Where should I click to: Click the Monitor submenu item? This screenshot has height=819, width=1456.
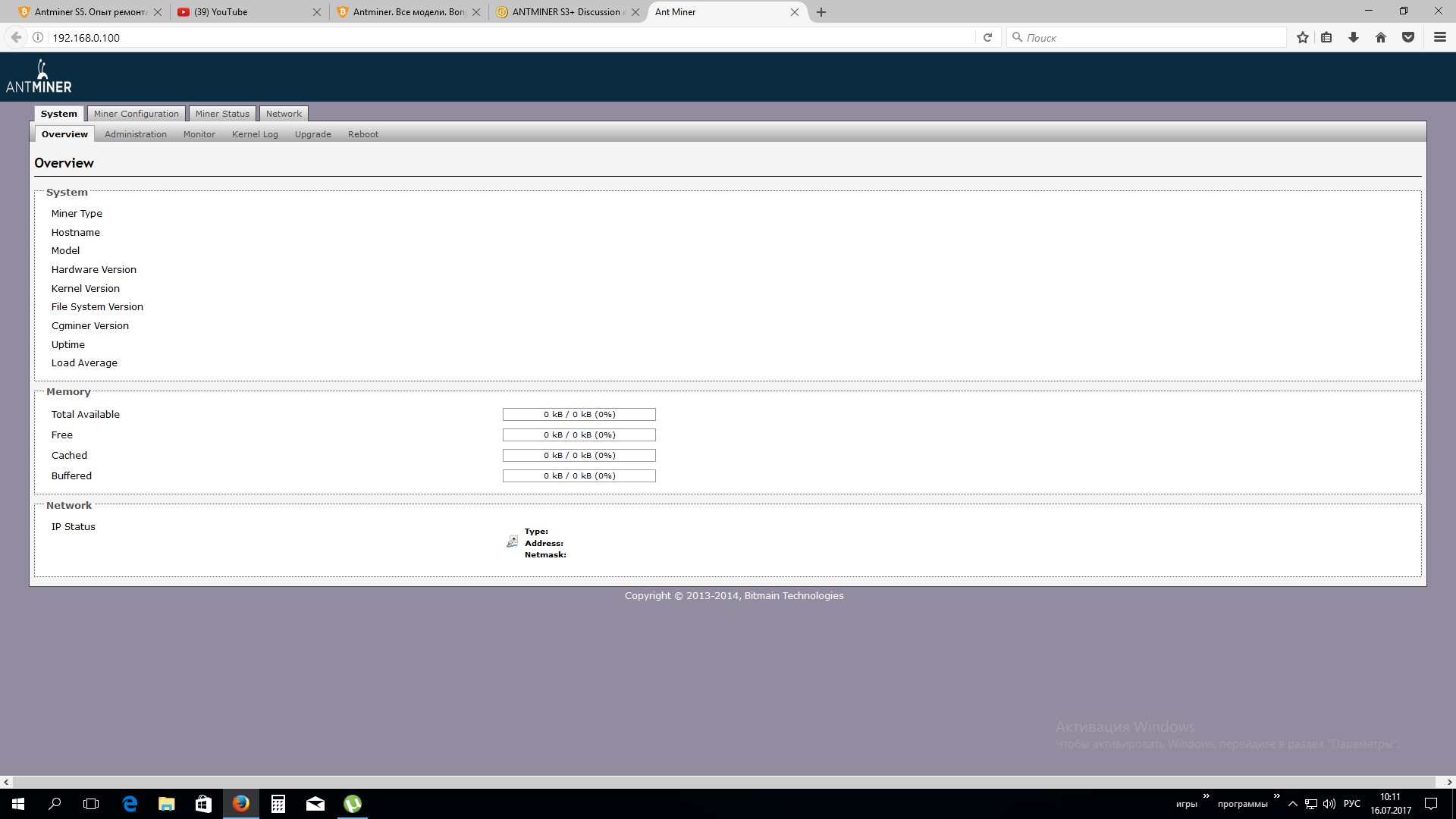199,134
